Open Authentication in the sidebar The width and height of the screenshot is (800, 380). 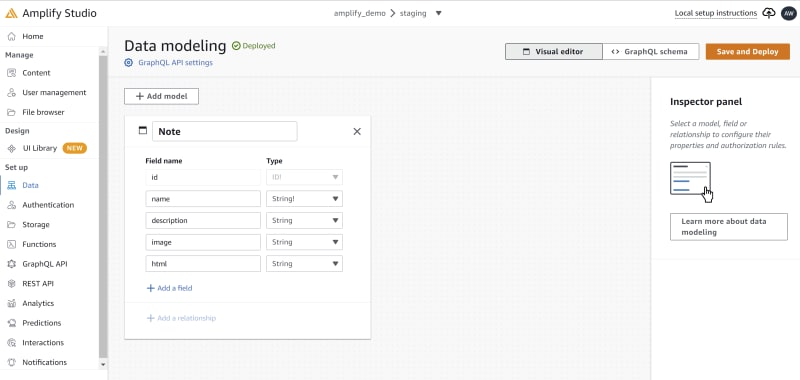click(x=49, y=205)
